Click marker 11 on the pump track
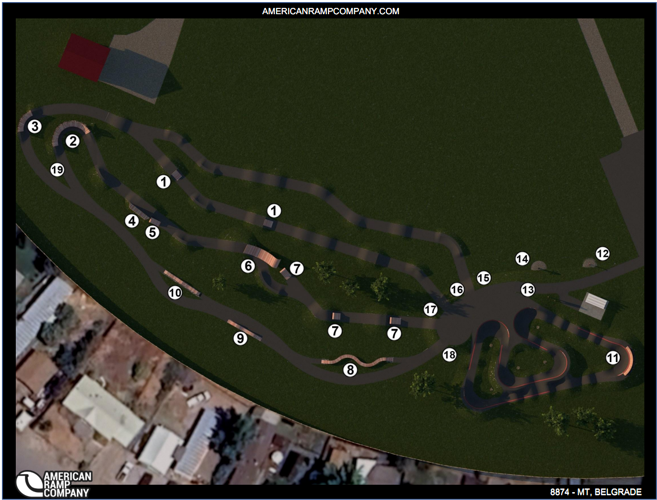Image resolution: width=657 pixels, height=500 pixels. pos(612,357)
